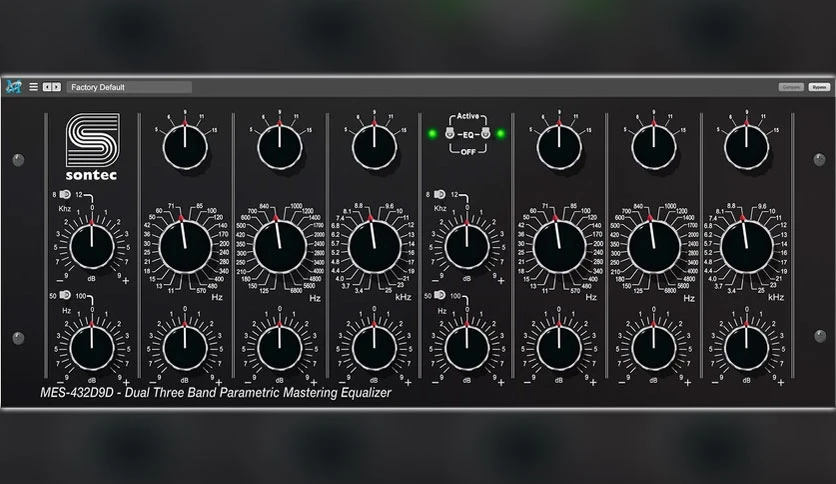Click the Bypass button
The width and height of the screenshot is (836, 484).
click(819, 87)
